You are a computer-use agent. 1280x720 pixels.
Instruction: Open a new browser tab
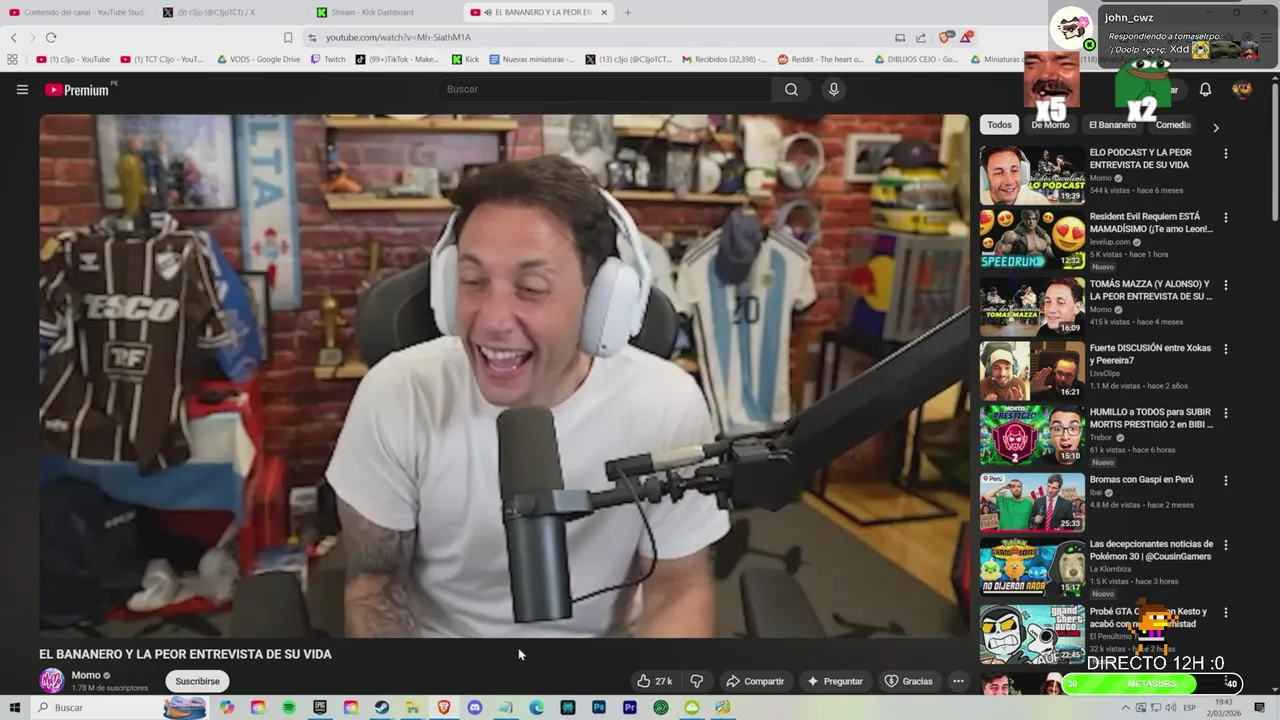point(628,12)
